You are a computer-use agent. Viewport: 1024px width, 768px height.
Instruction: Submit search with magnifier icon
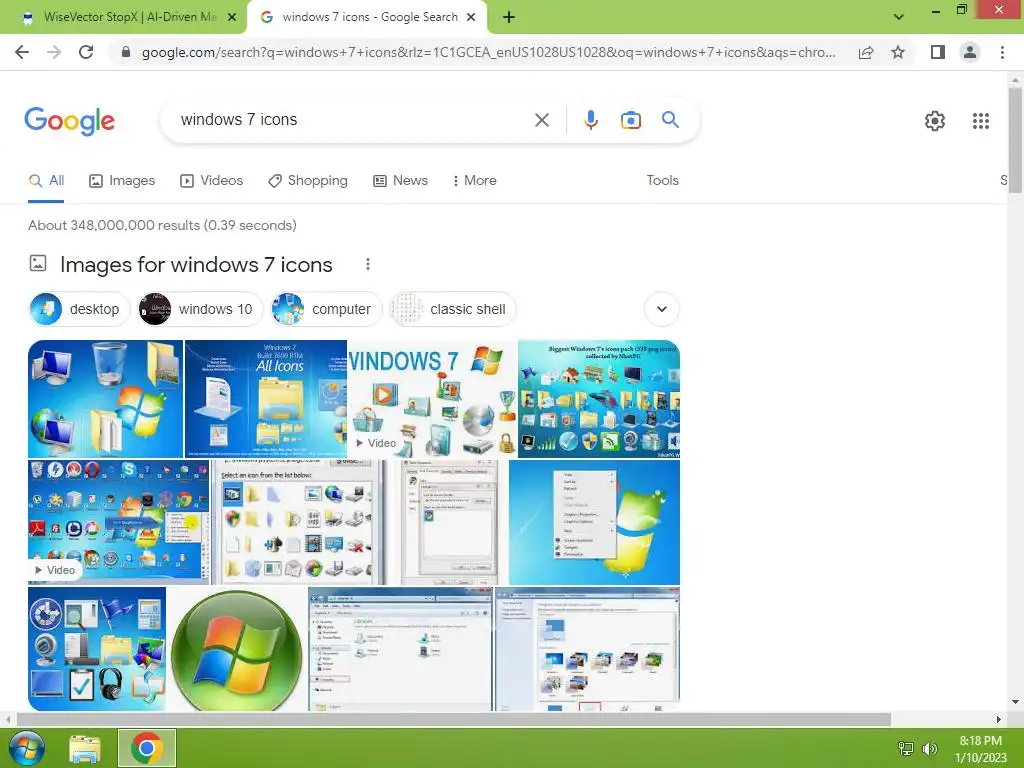click(670, 120)
